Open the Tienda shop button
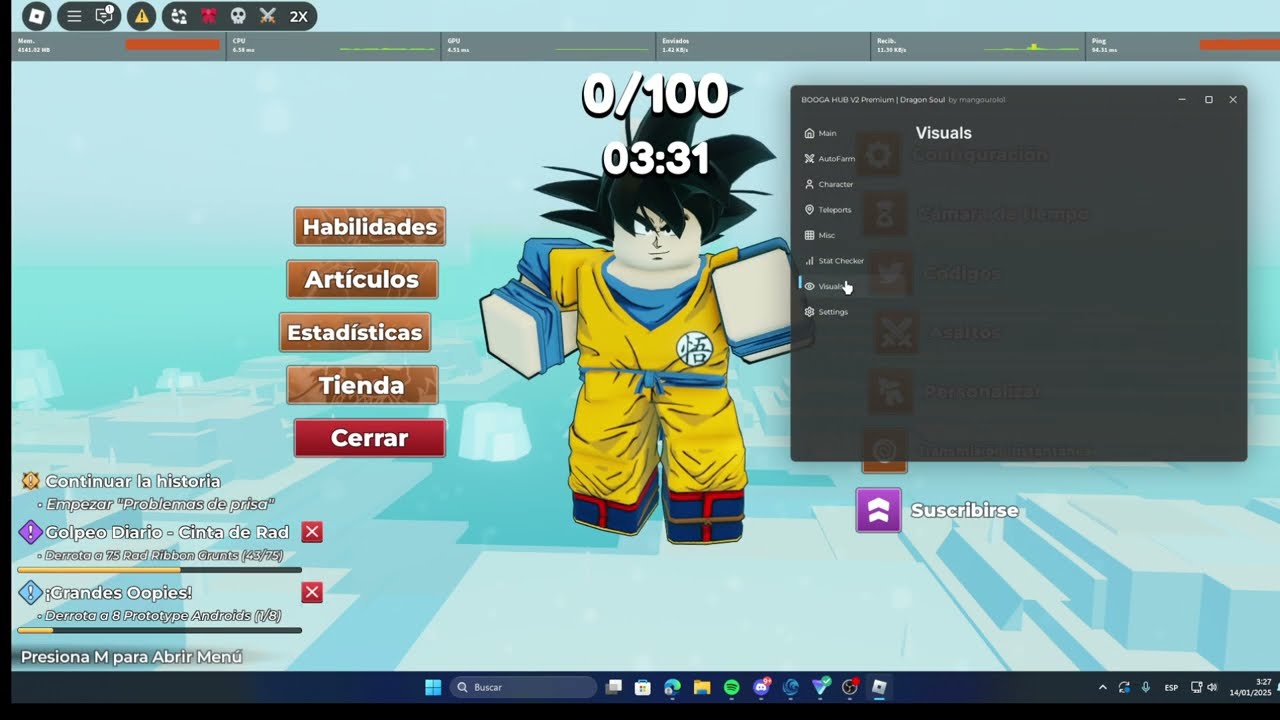 tap(362, 385)
